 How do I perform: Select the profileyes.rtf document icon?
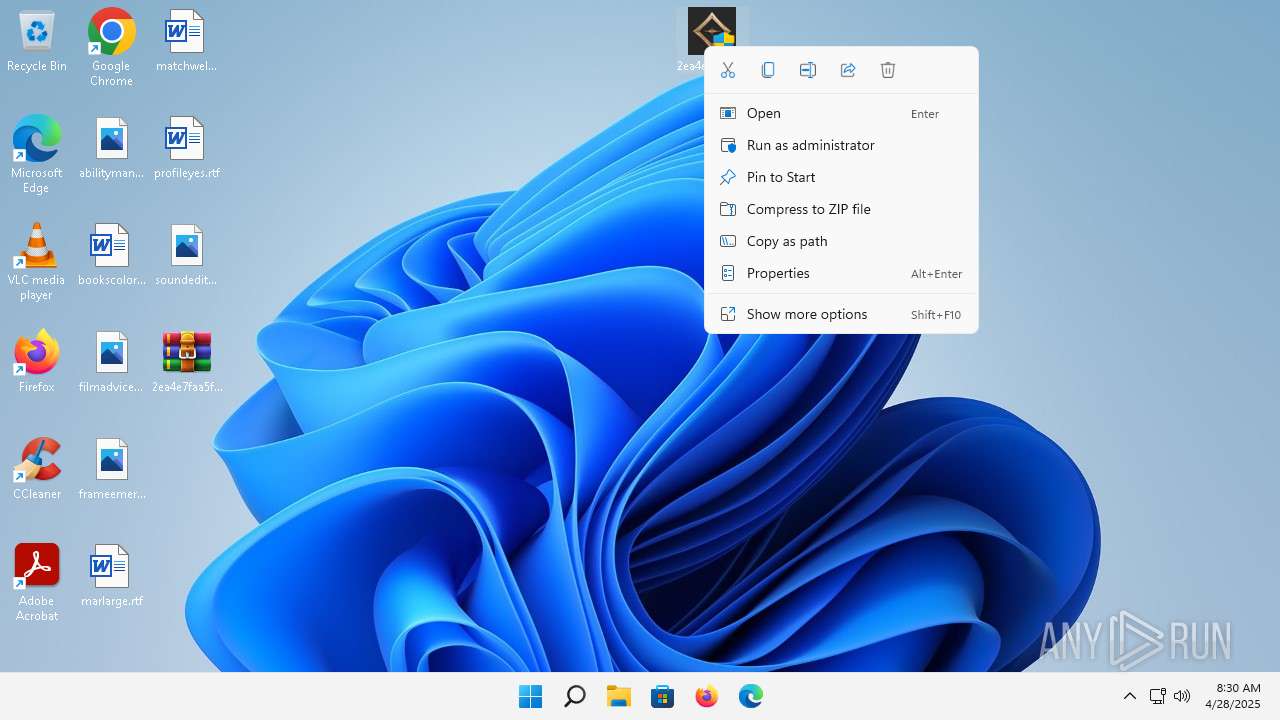tap(186, 148)
